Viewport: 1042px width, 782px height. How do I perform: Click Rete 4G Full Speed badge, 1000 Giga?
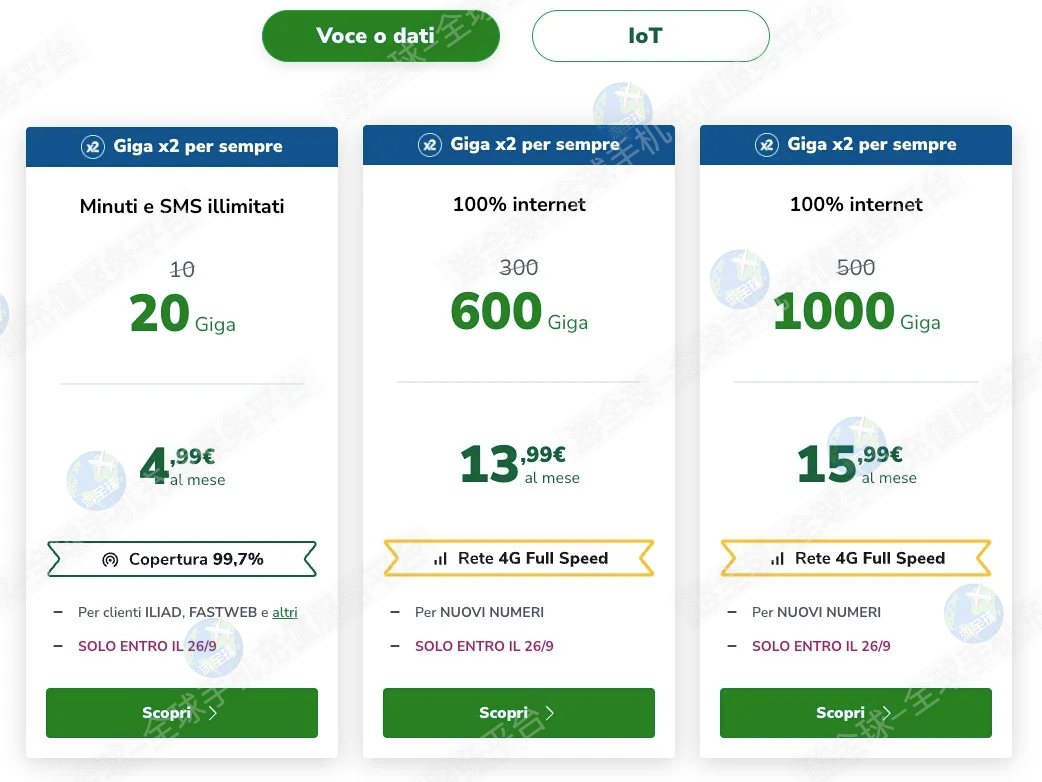pyautogui.click(x=856, y=558)
